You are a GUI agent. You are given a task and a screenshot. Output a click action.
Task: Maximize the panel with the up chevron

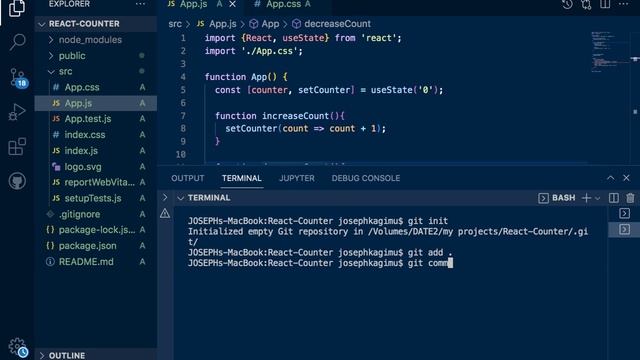[x=611, y=178]
